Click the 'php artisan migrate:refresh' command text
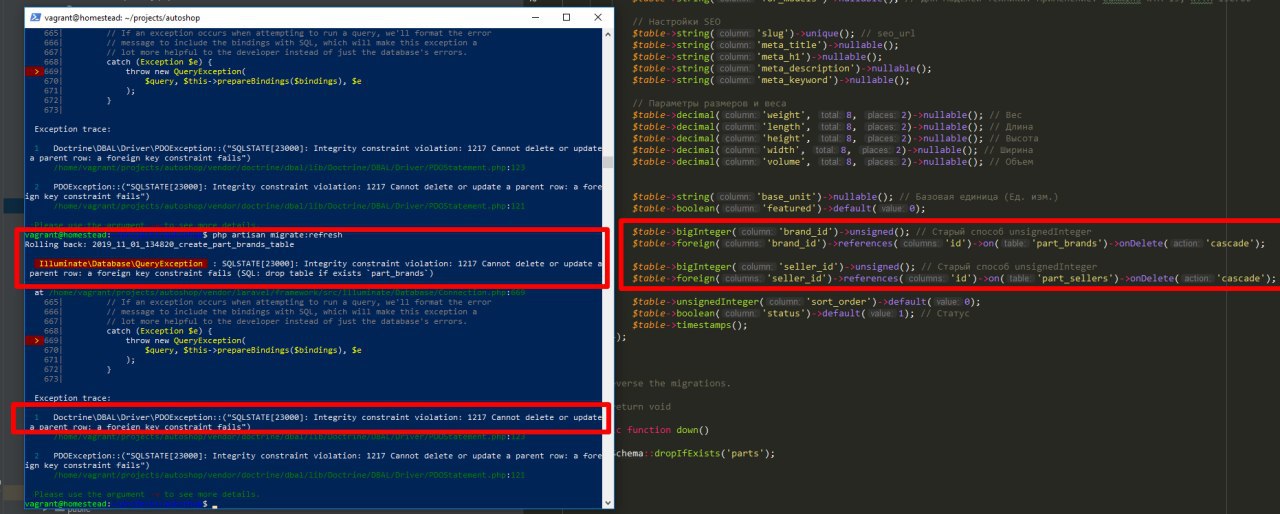The image size is (1280, 514). point(277,233)
